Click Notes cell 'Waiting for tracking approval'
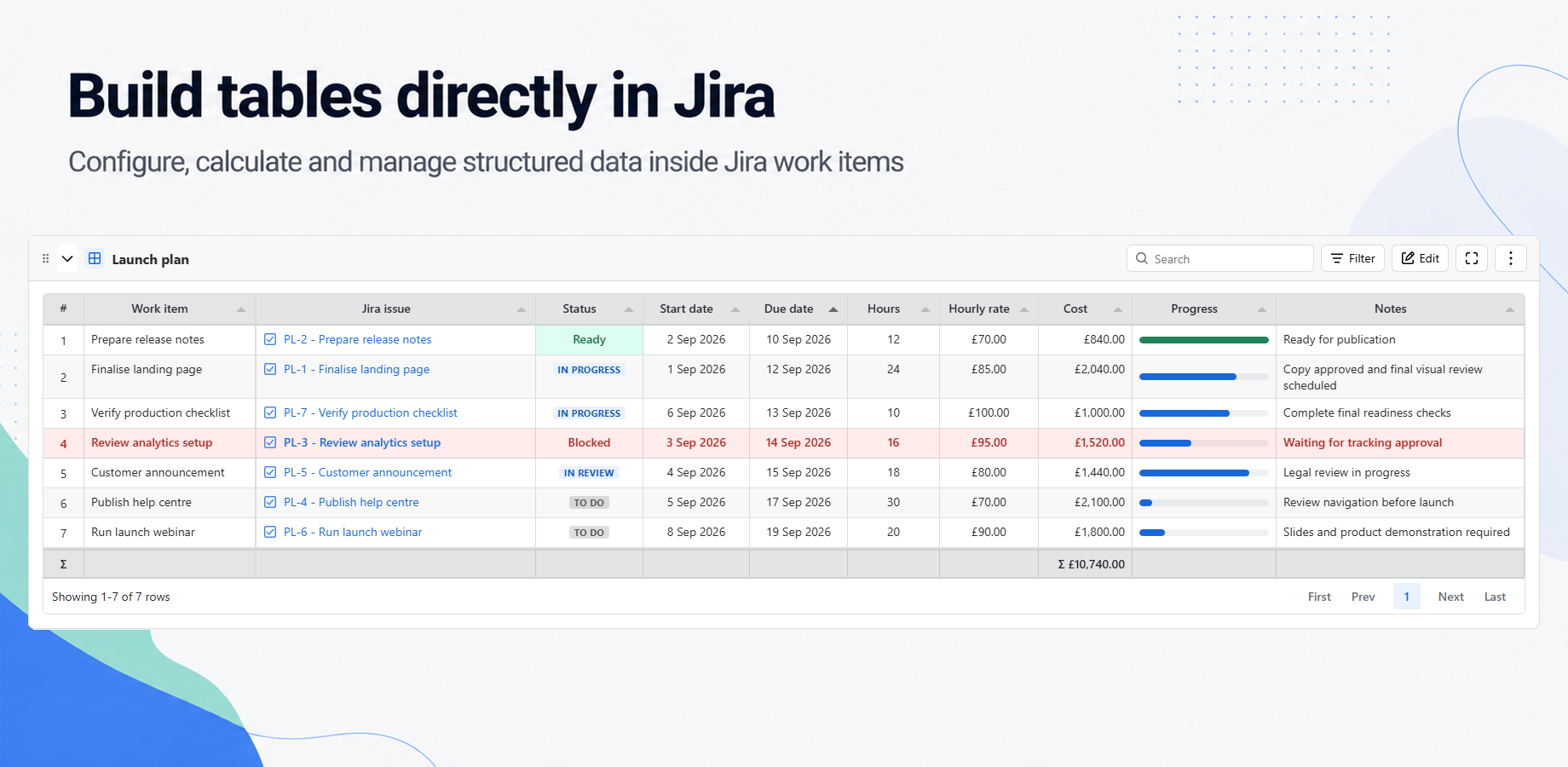The image size is (1568, 767). pyautogui.click(x=1399, y=442)
